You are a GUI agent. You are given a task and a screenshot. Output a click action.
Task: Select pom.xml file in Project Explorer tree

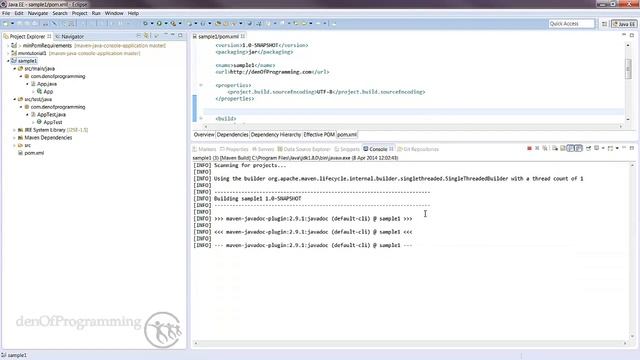coord(34,153)
